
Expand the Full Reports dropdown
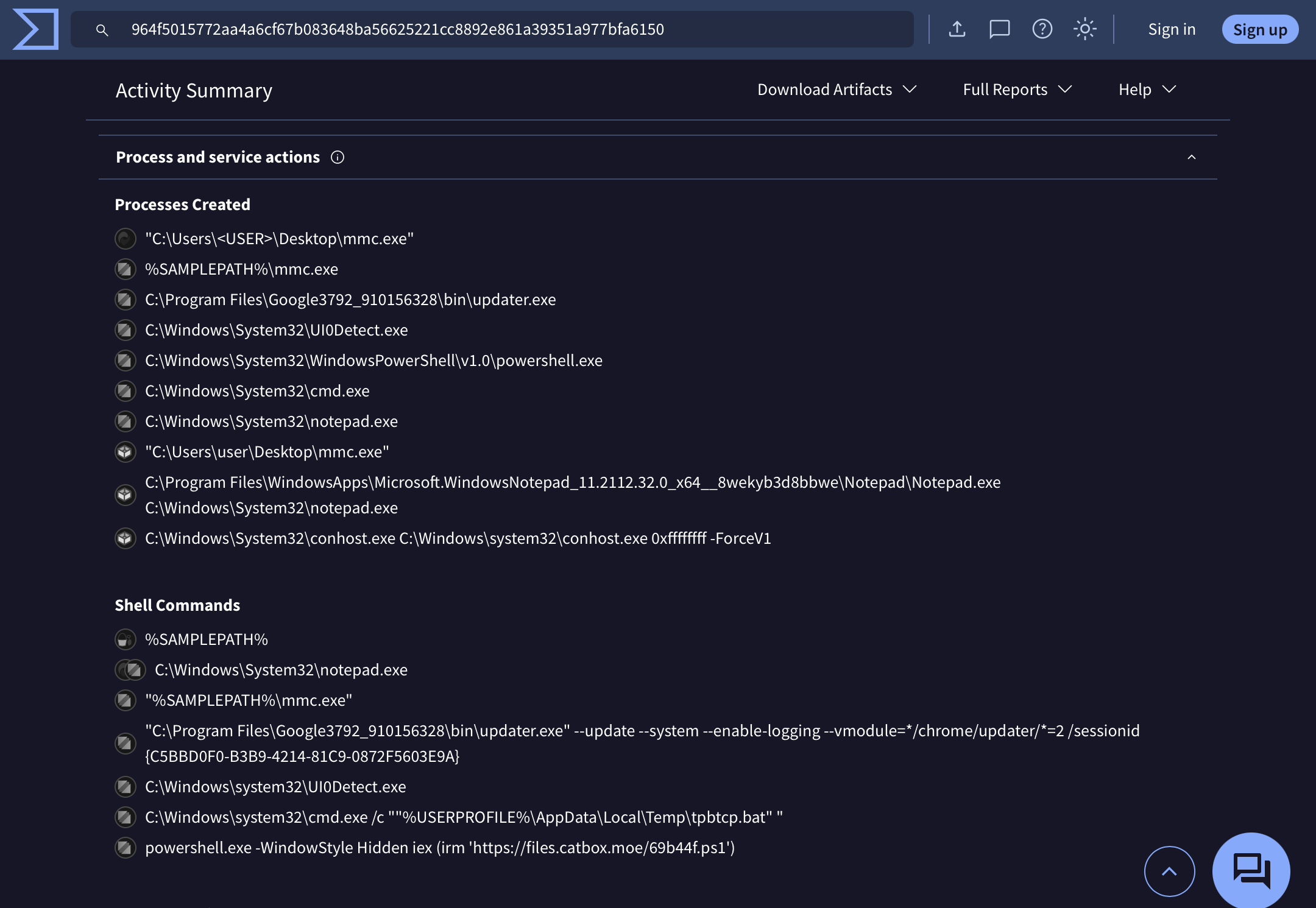[1017, 90]
